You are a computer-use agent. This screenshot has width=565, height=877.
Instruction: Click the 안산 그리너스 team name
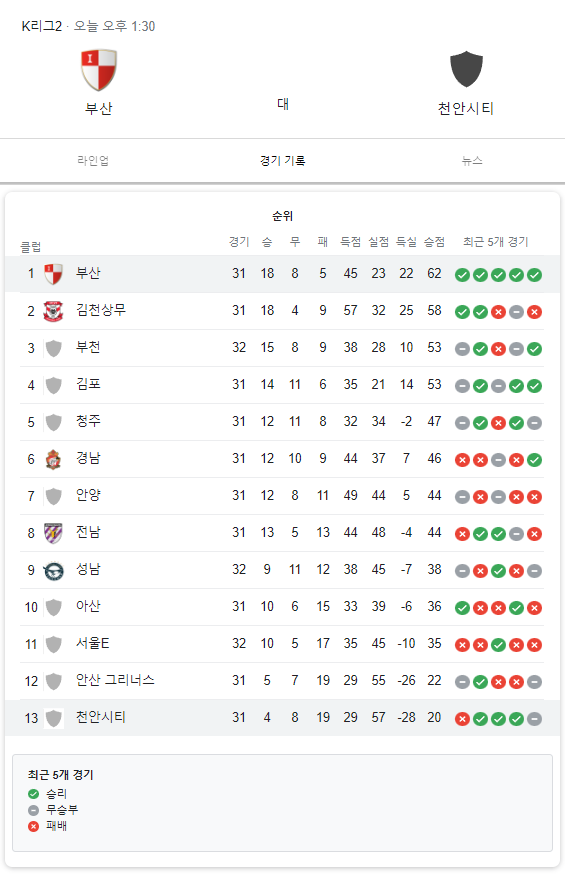(x=115, y=680)
